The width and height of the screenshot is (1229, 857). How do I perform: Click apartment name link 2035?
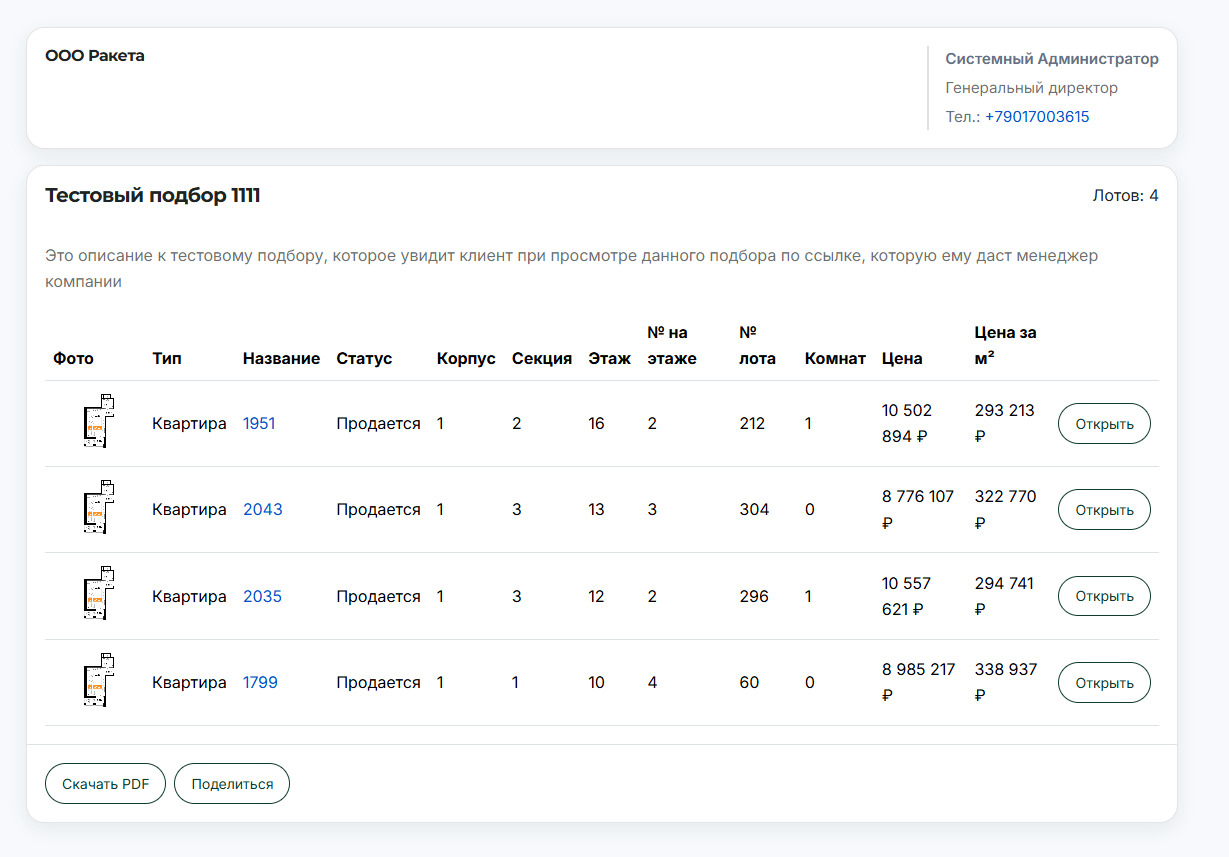pyautogui.click(x=262, y=596)
